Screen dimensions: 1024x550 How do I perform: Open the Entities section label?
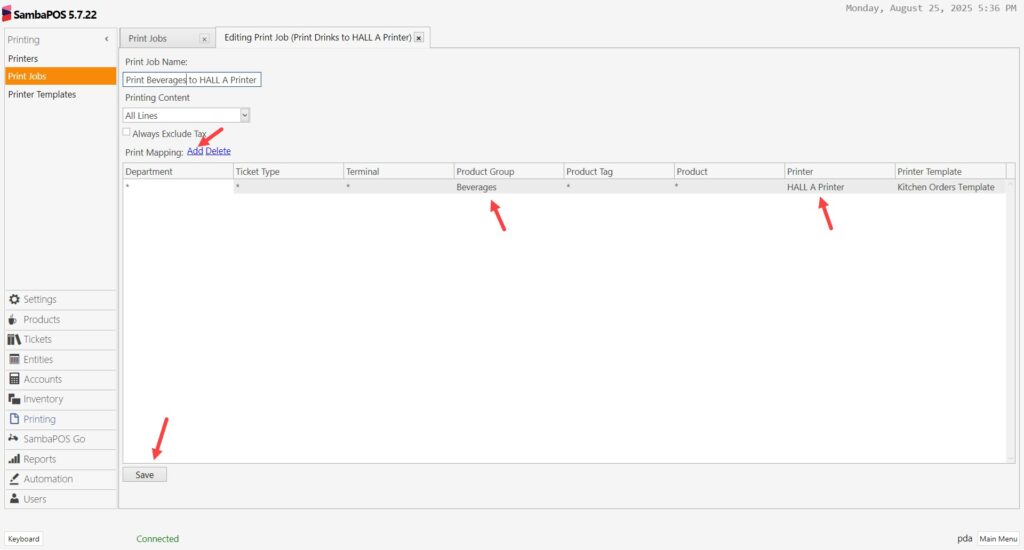pyautogui.click(x=39, y=359)
